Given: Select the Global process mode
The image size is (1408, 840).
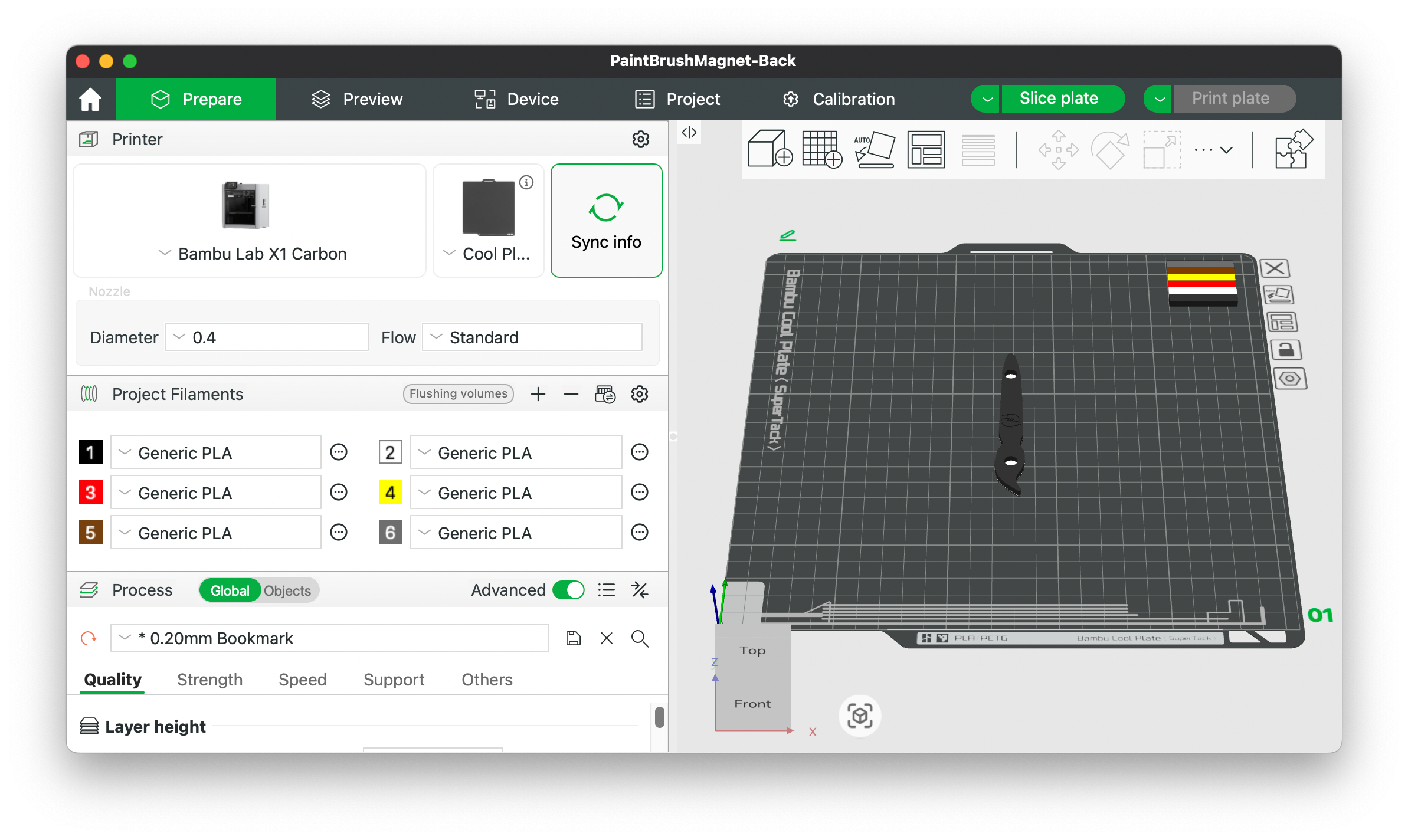Looking at the screenshot, I should pos(230,590).
